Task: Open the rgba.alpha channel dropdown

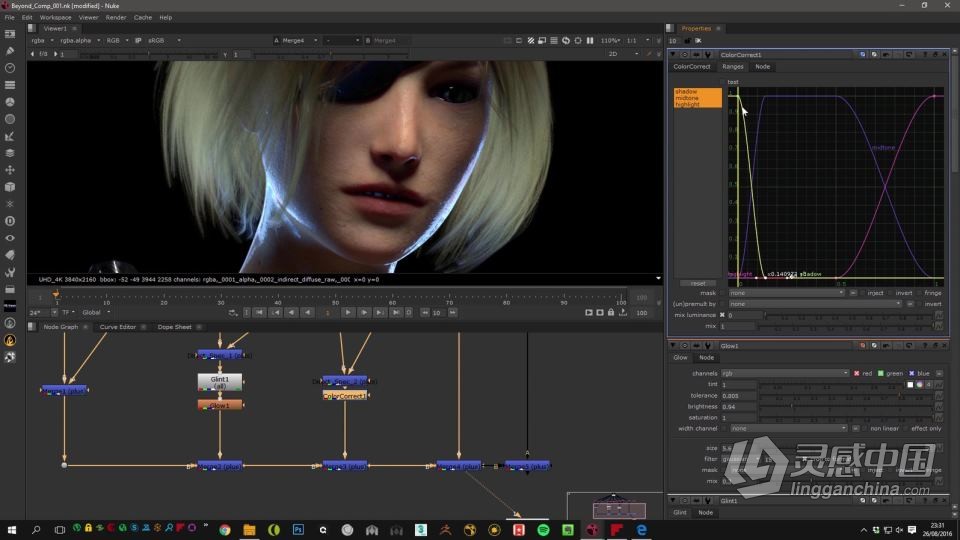Action: pos(80,40)
